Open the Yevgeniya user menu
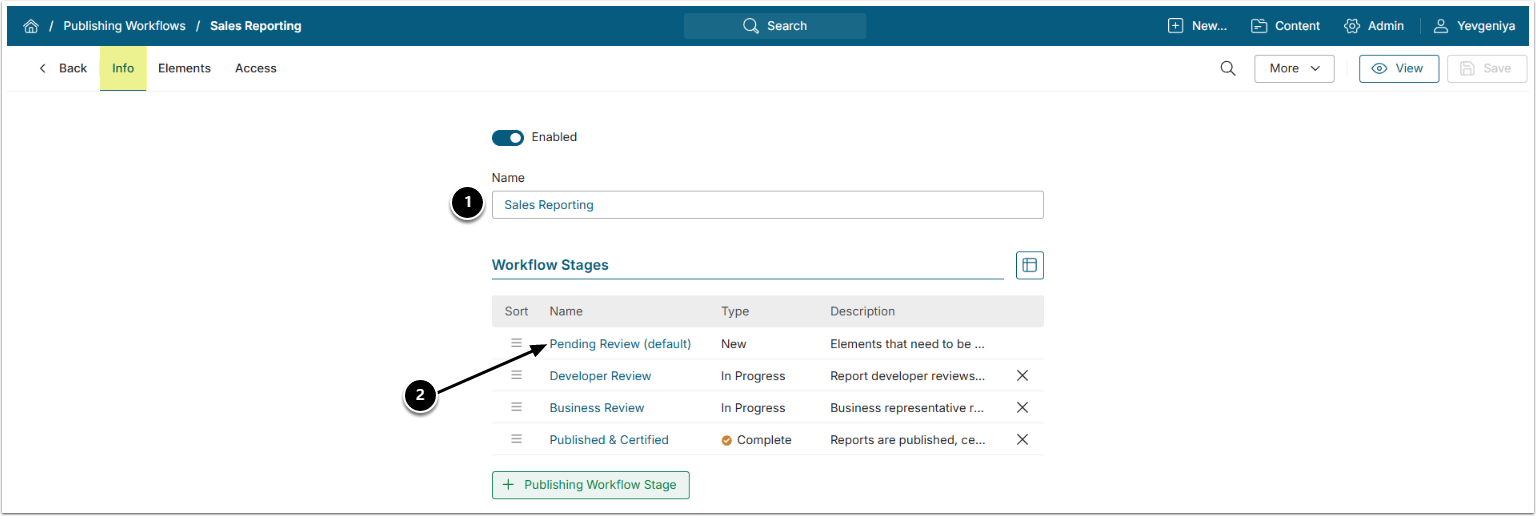 click(x=1474, y=26)
